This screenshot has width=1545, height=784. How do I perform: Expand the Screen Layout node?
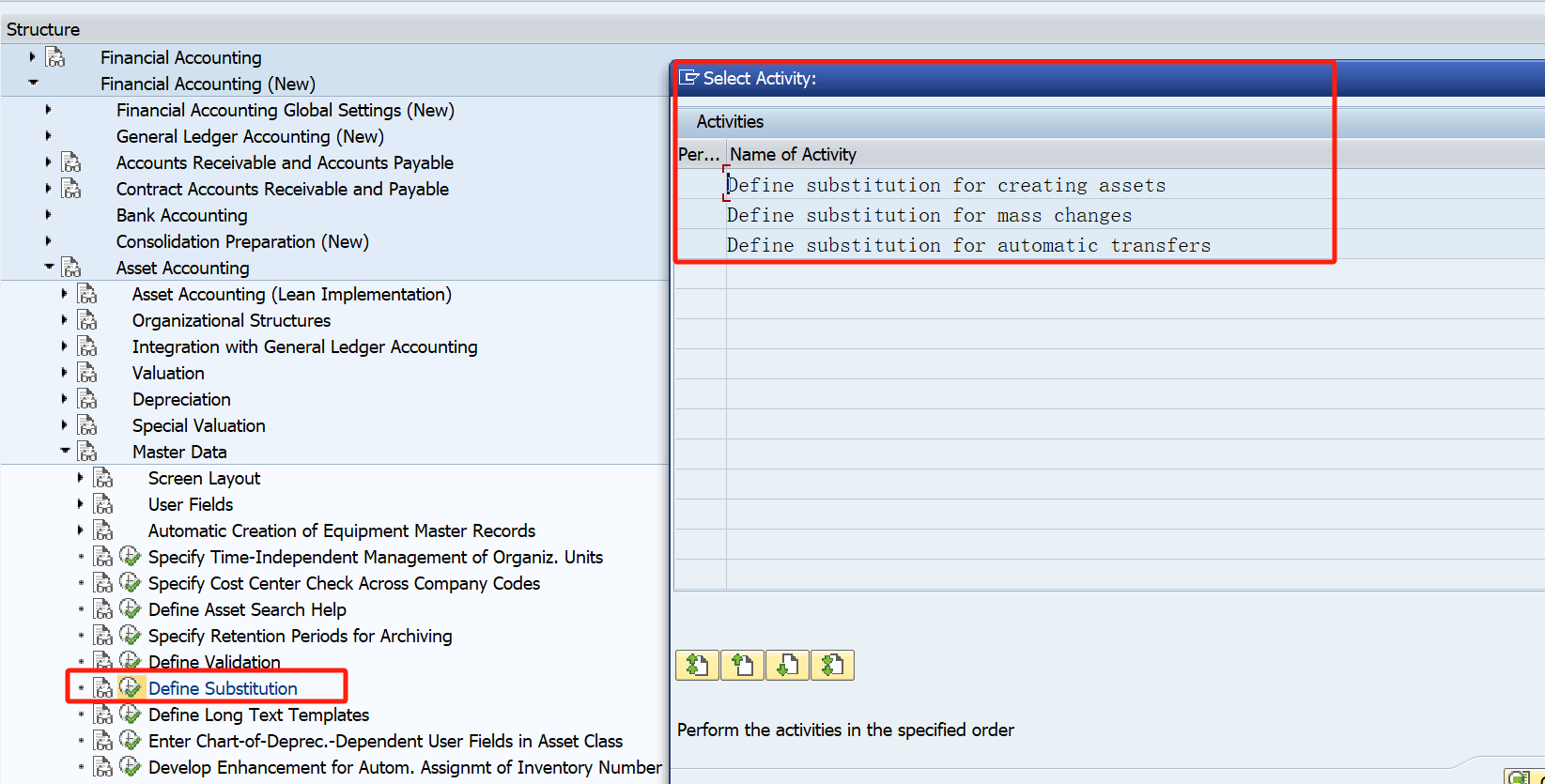[80, 478]
